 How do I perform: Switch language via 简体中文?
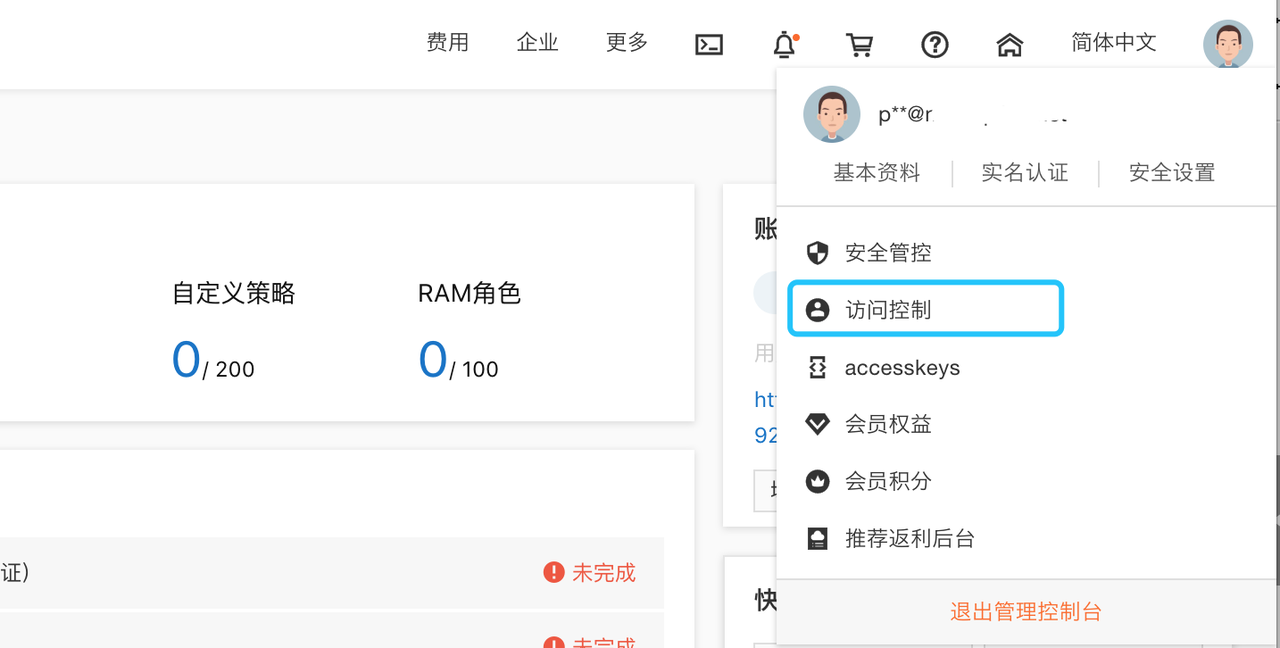click(1113, 42)
